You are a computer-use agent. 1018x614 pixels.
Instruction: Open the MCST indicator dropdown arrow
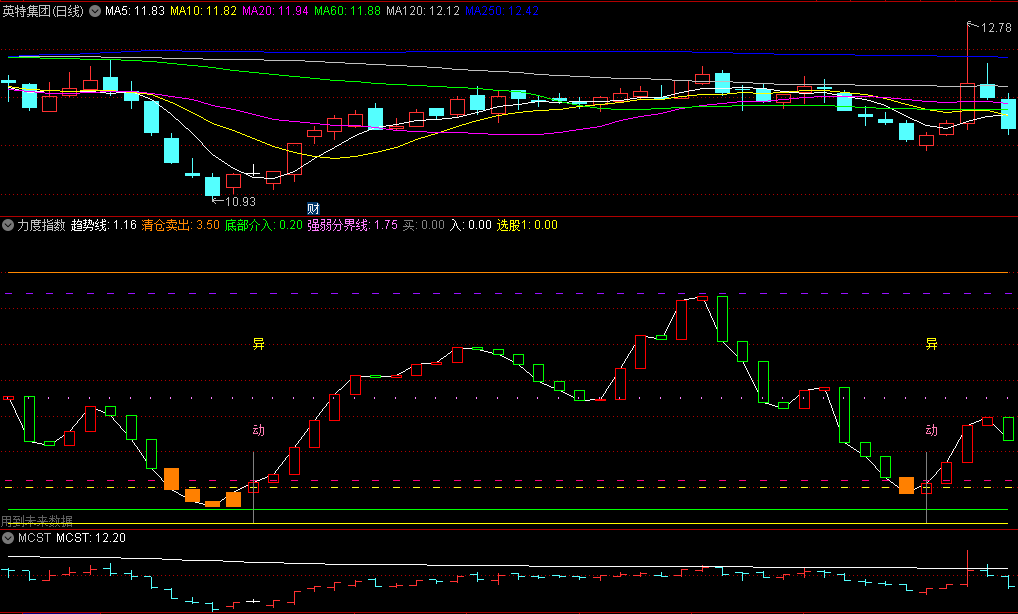8,538
